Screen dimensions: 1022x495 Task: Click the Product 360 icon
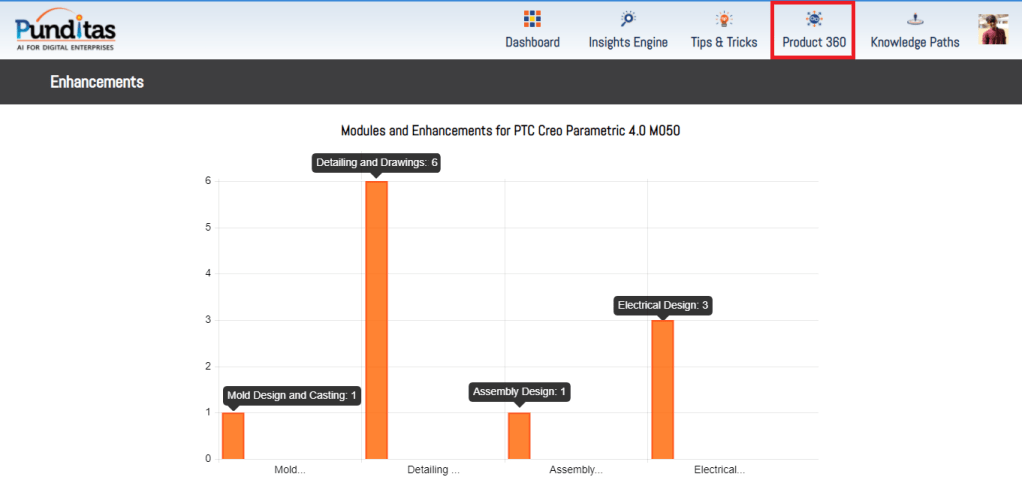[x=814, y=19]
